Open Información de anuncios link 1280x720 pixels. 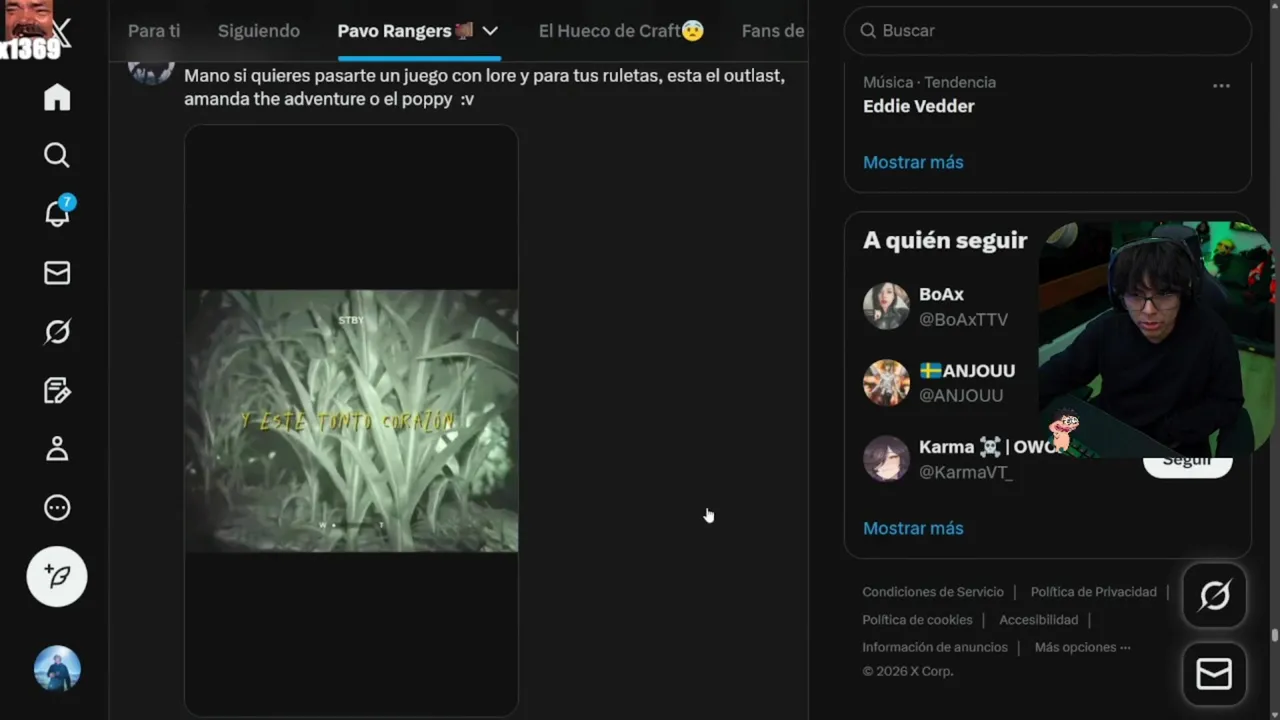(x=935, y=647)
